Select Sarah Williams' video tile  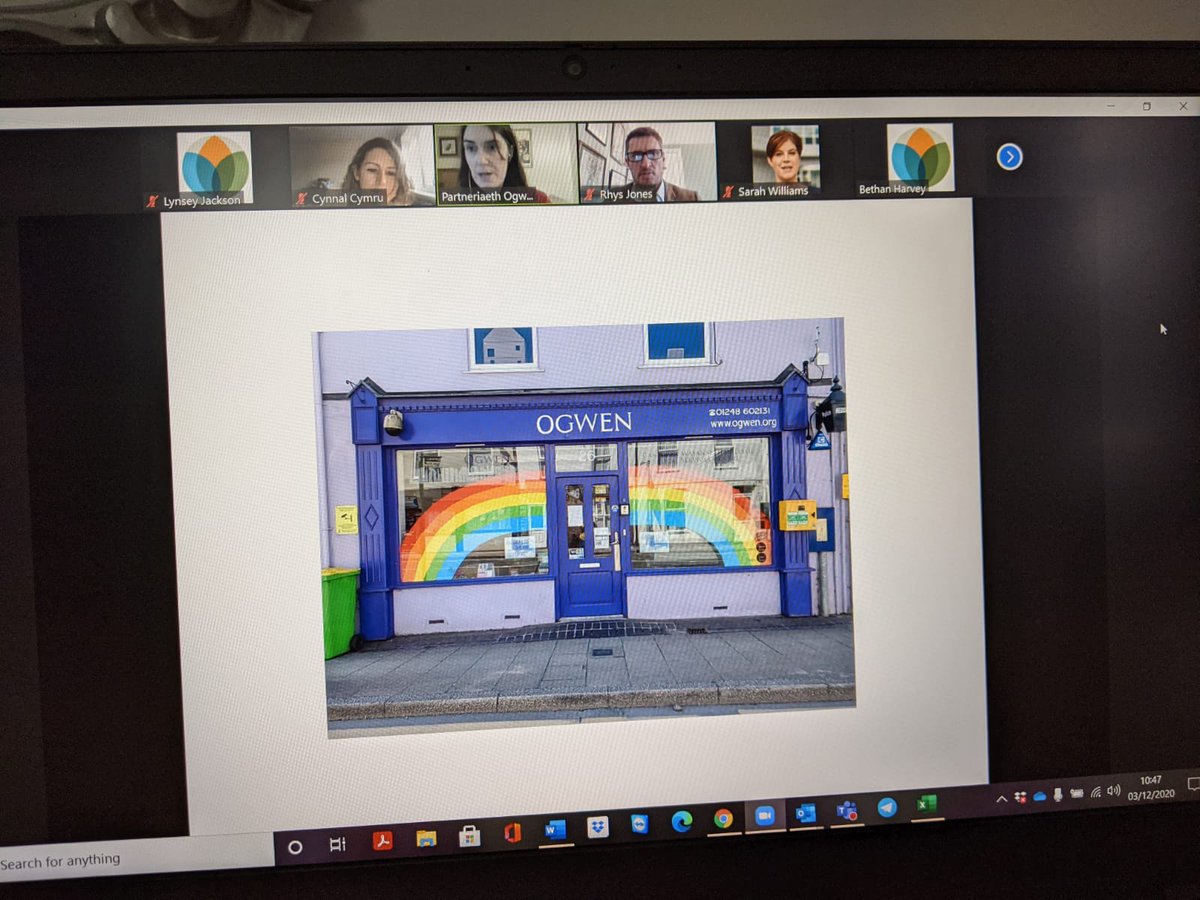786,159
